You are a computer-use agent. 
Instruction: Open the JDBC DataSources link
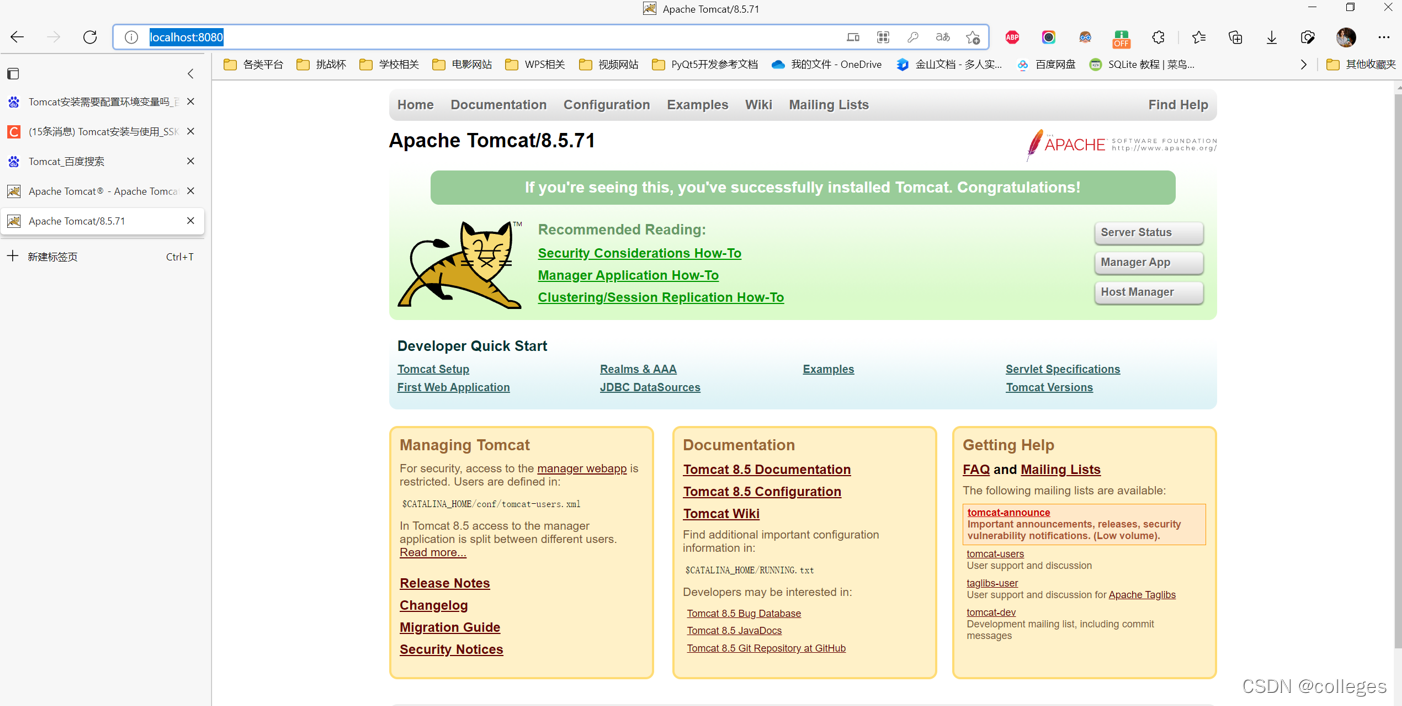click(x=650, y=387)
